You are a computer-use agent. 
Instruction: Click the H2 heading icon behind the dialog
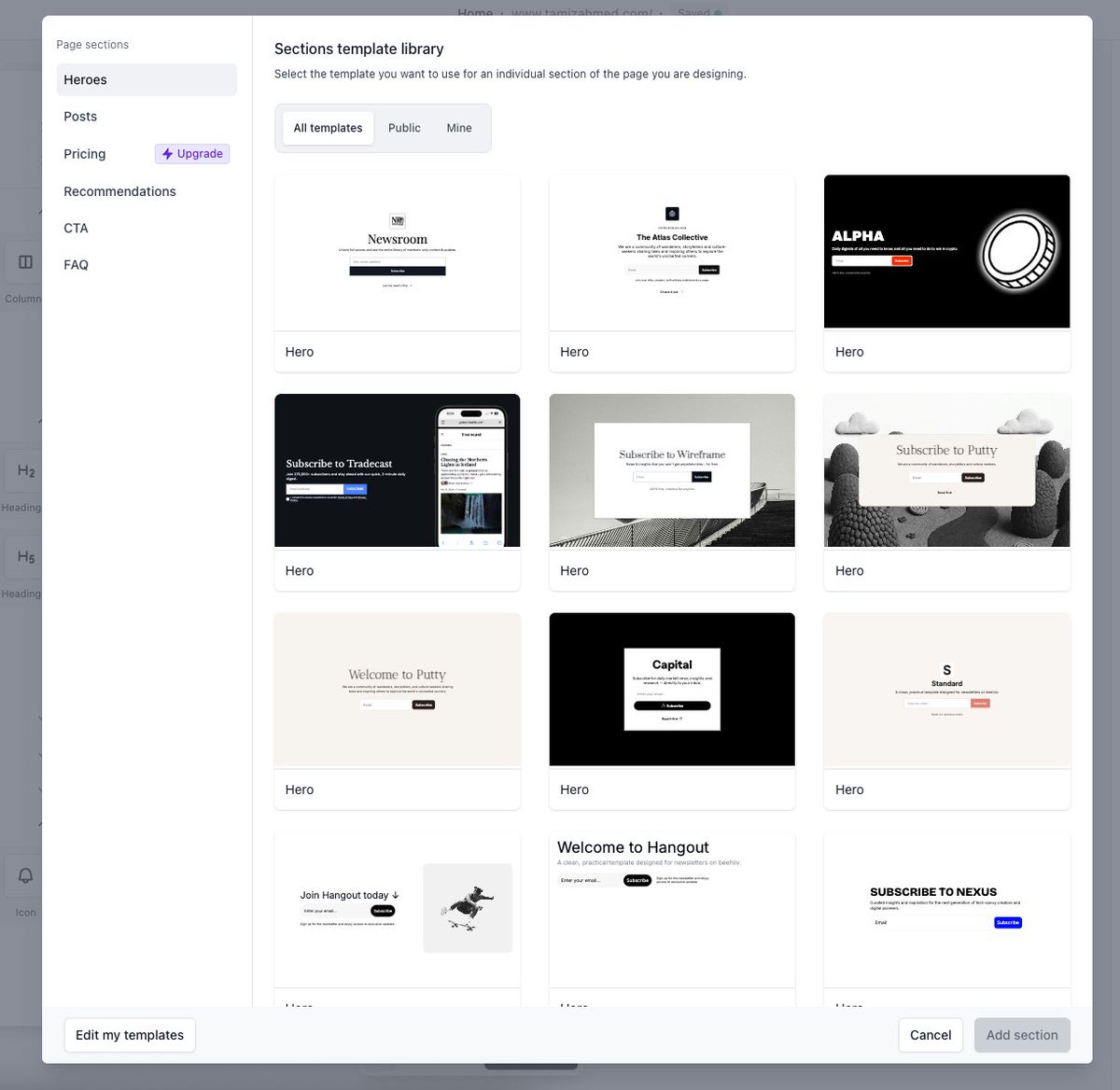click(x=25, y=471)
